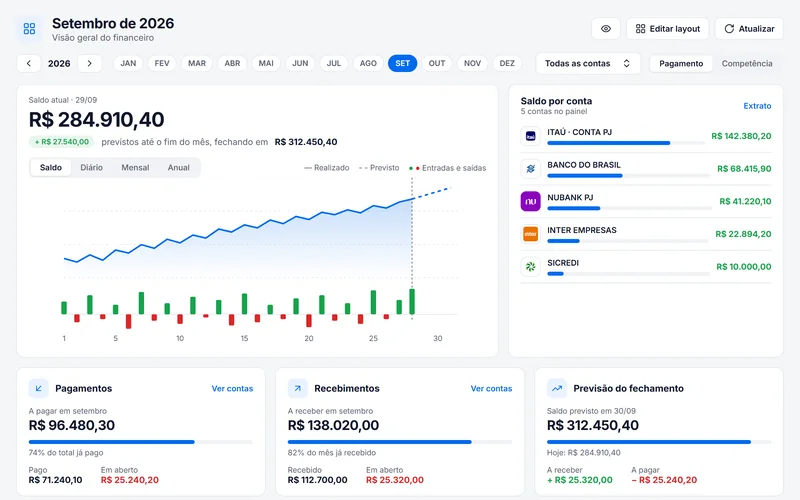Select the DEZ month pill
The height and width of the screenshot is (500, 800).
pos(507,63)
